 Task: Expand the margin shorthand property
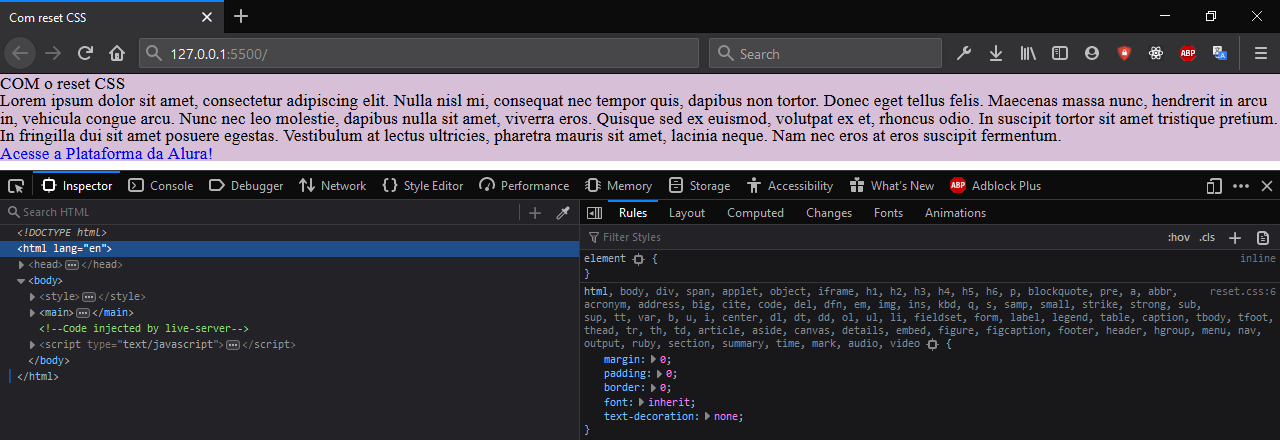[655, 359]
